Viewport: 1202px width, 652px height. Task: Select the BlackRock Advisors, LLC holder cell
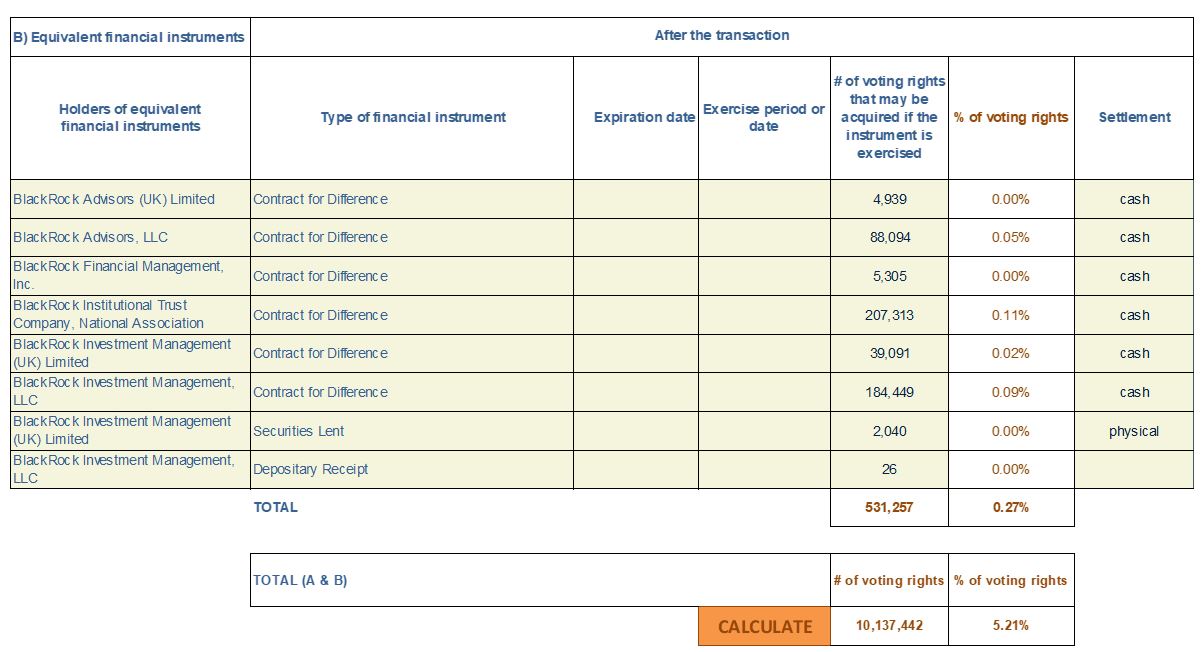tap(130, 237)
